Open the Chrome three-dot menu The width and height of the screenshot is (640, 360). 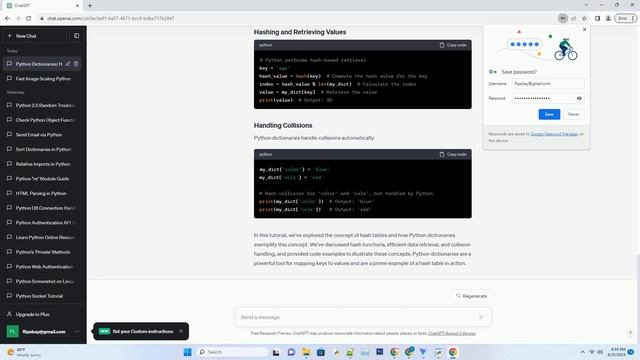(633, 18)
